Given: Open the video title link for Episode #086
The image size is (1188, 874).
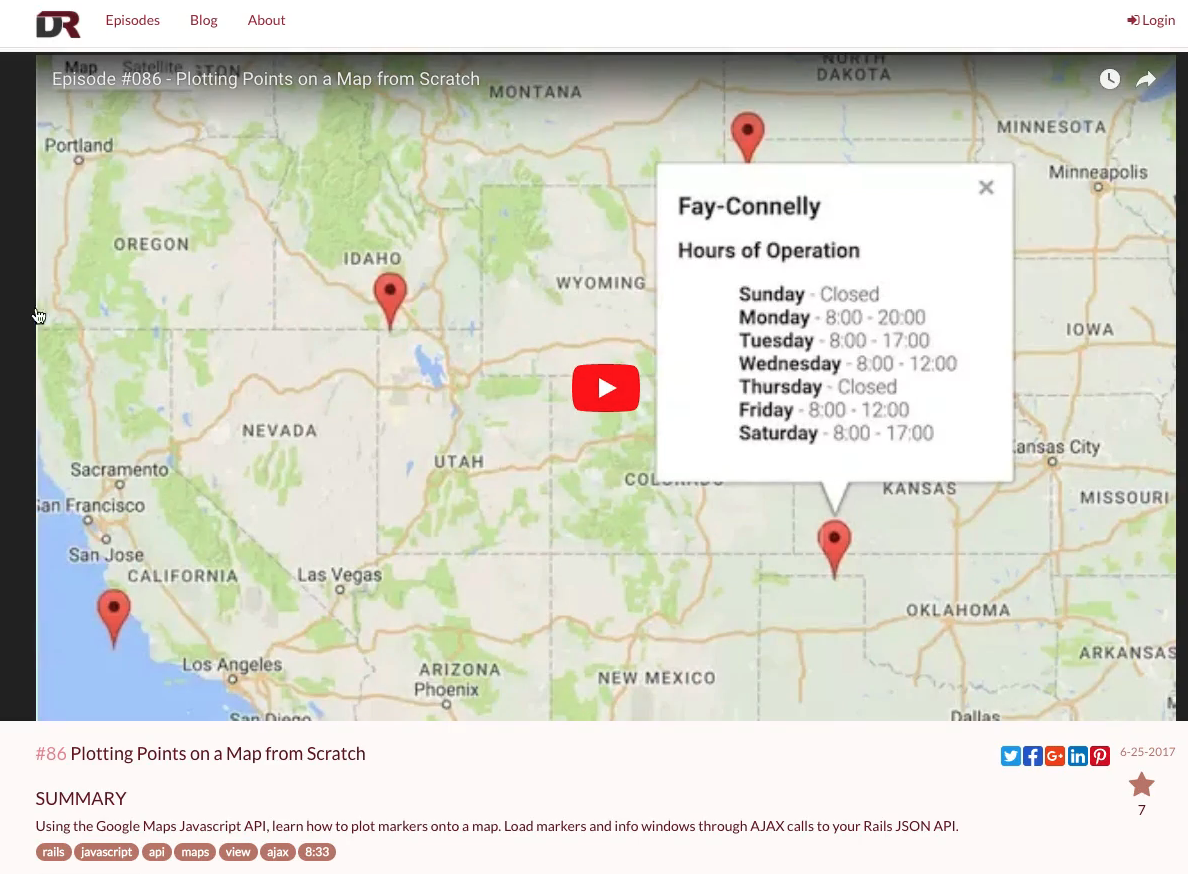Looking at the screenshot, I should [266, 79].
